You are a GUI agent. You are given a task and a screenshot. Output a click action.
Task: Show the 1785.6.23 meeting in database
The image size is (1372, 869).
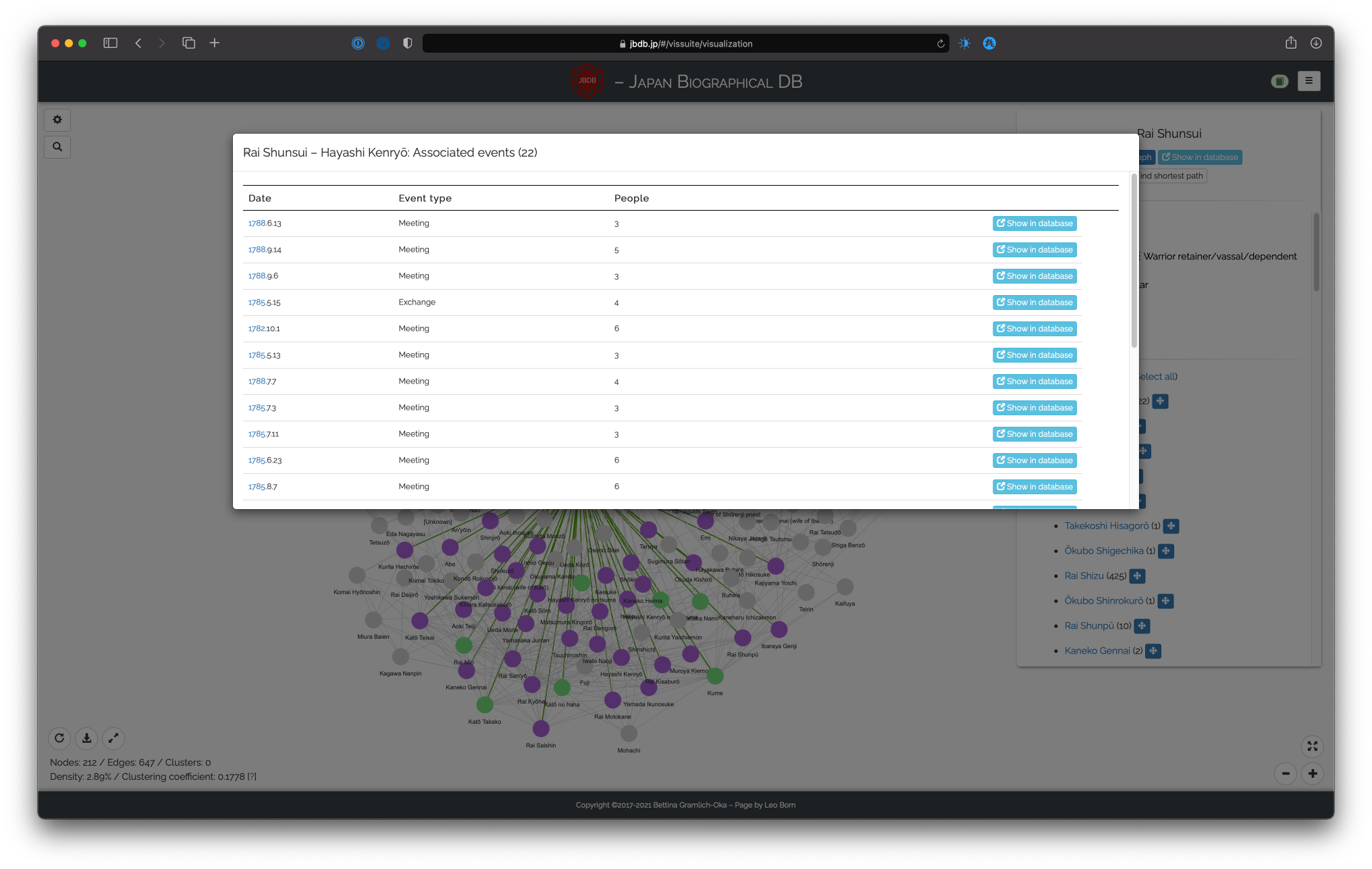1034,460
